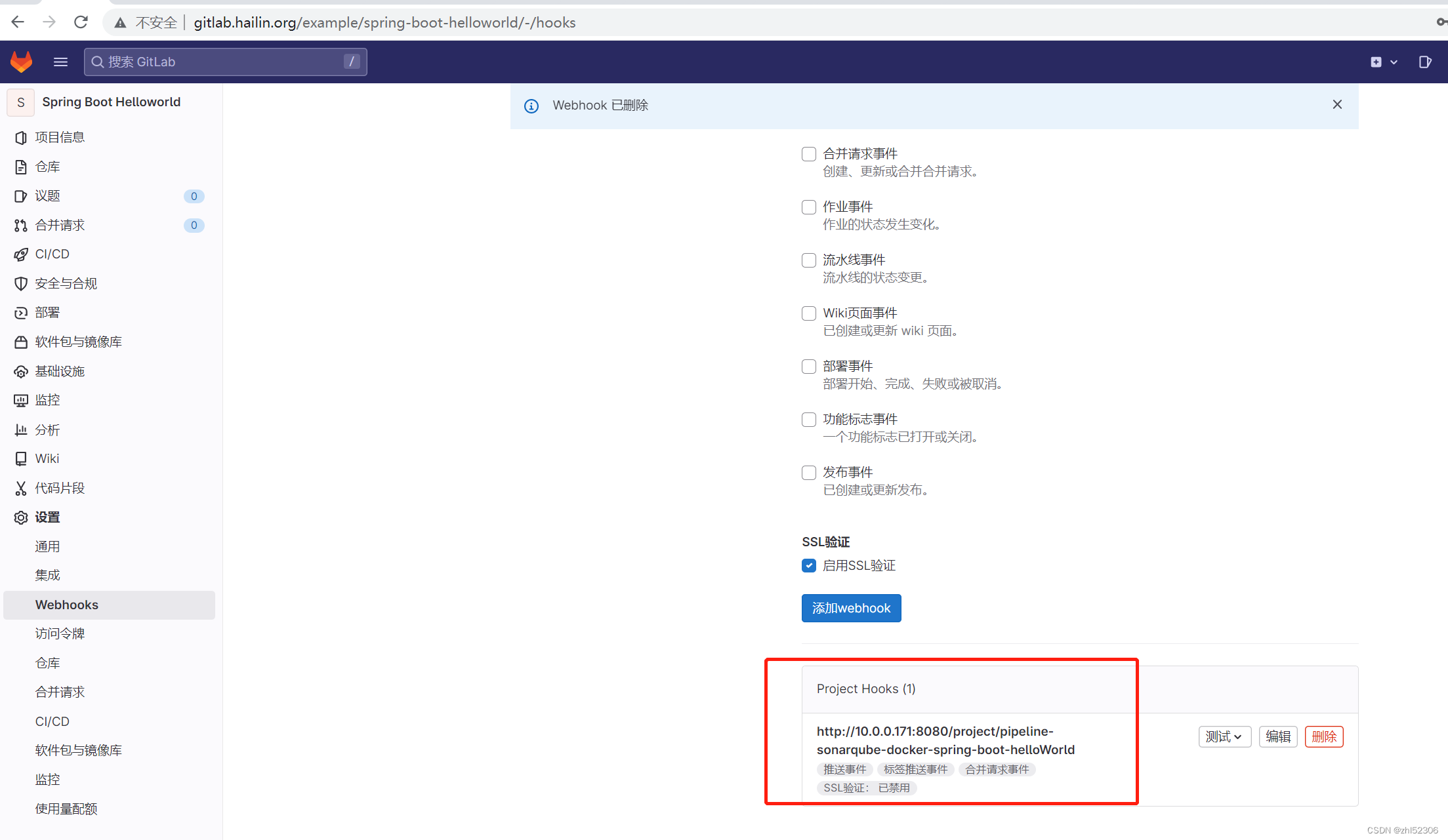
Task: Click the GitLab fox logo
Action: [21, 62]
